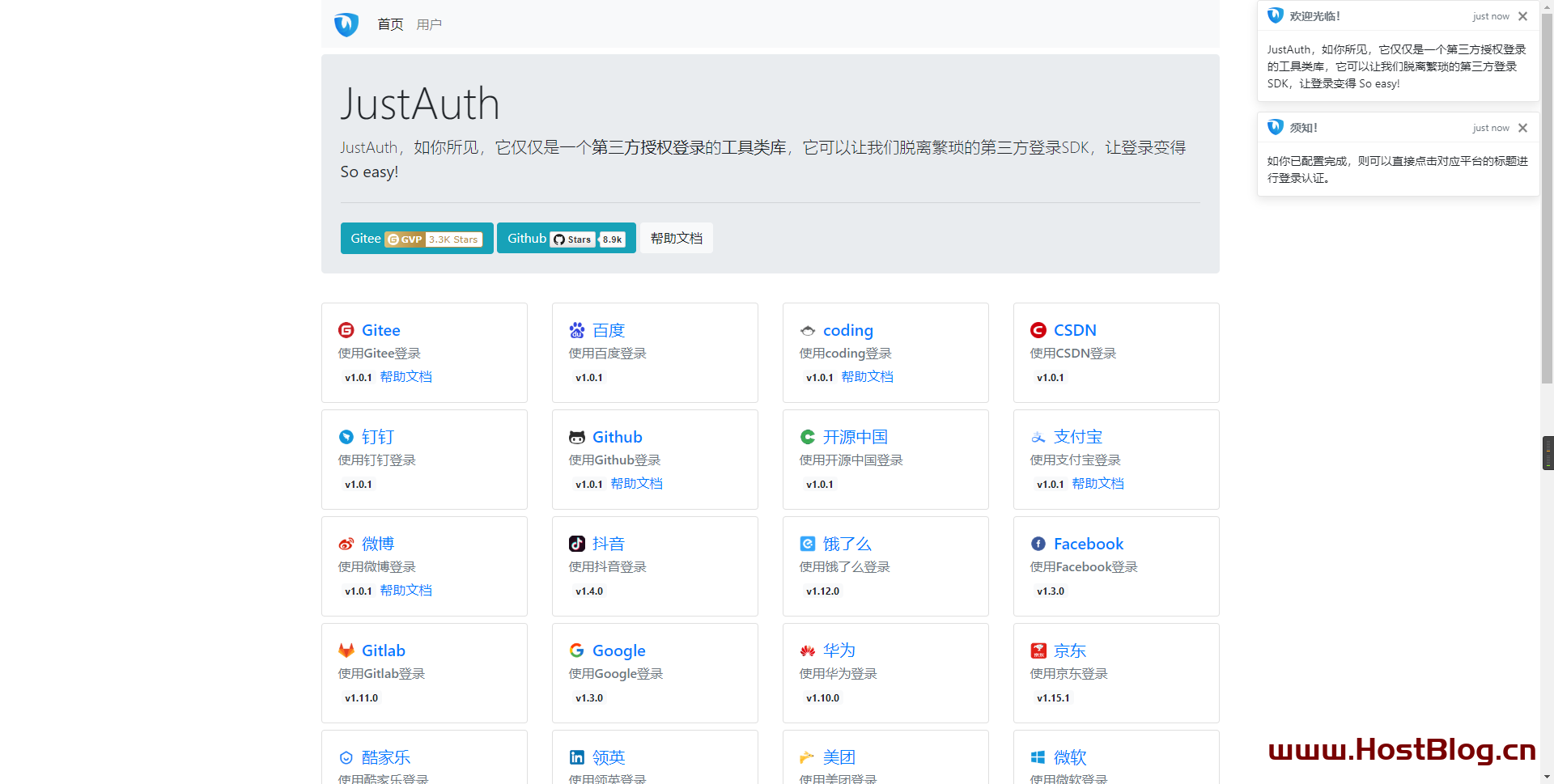The height and width of the screenshot is (784, 1554).
Task: Click the 美团 yellow icon
Action: (x=808, y=757)
